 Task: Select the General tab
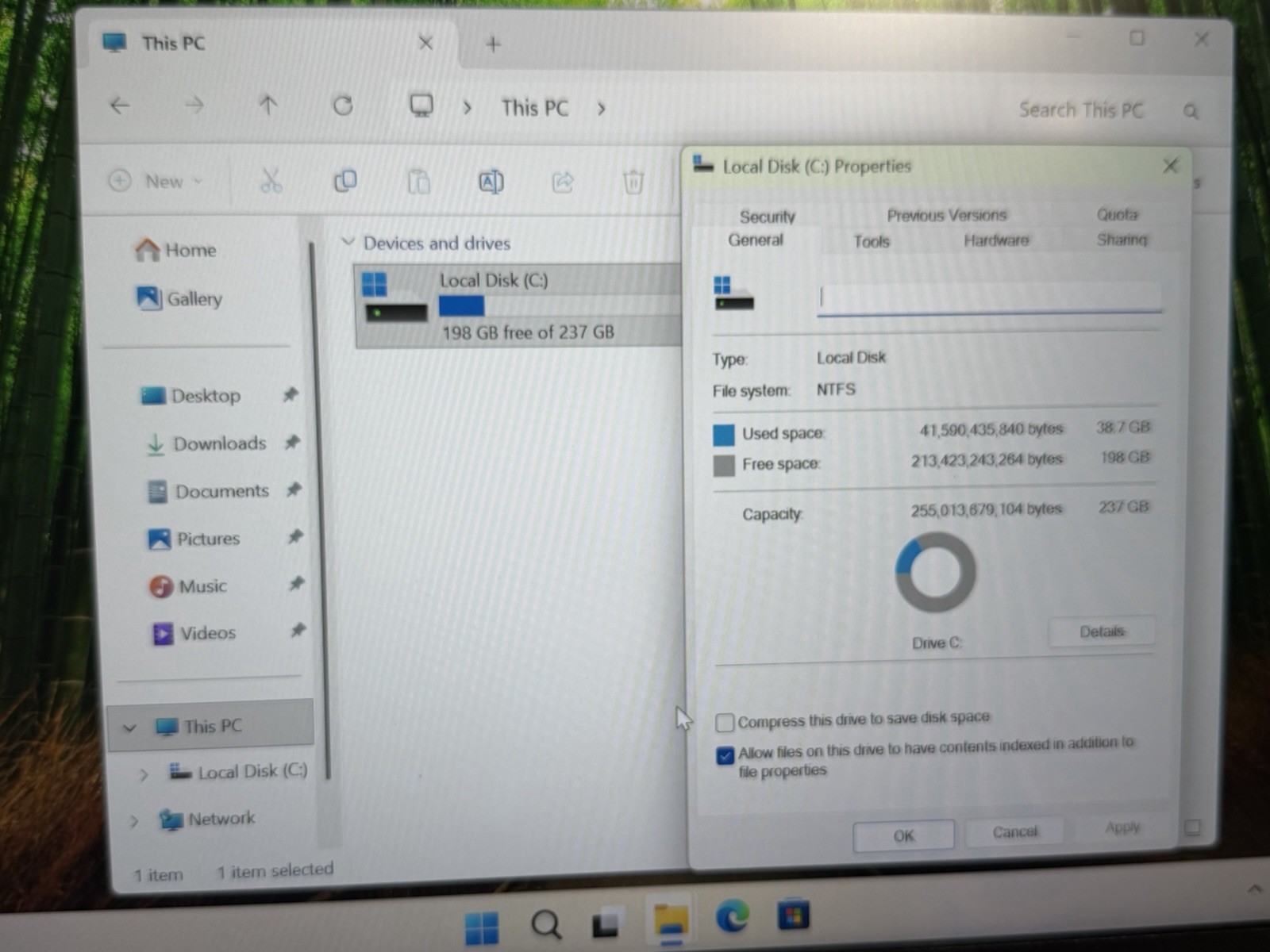click(x=756, y=240)
